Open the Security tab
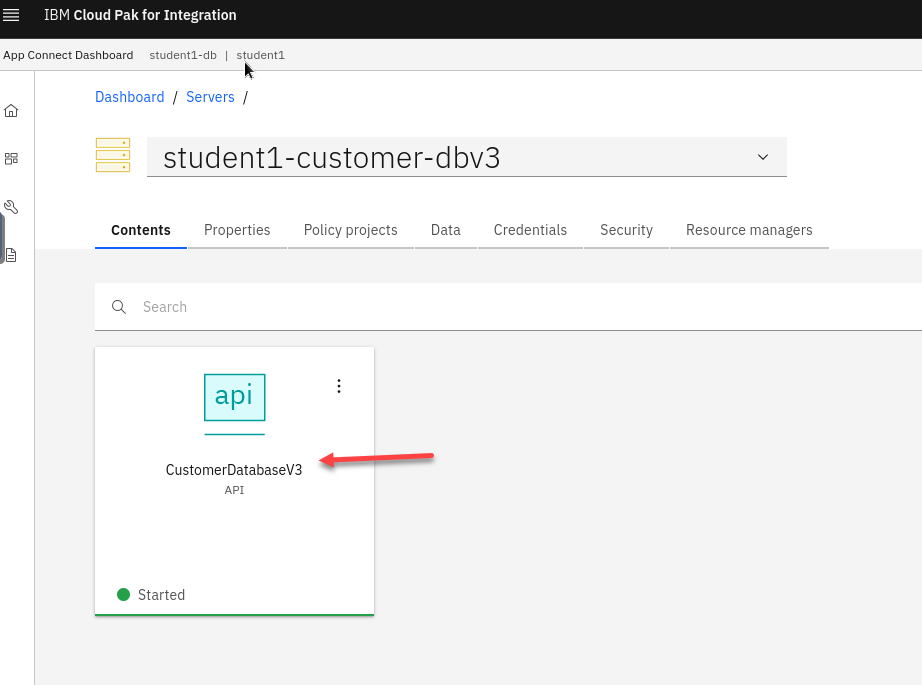The height and width of the screenshot is (685, 922). pos(626,230)
